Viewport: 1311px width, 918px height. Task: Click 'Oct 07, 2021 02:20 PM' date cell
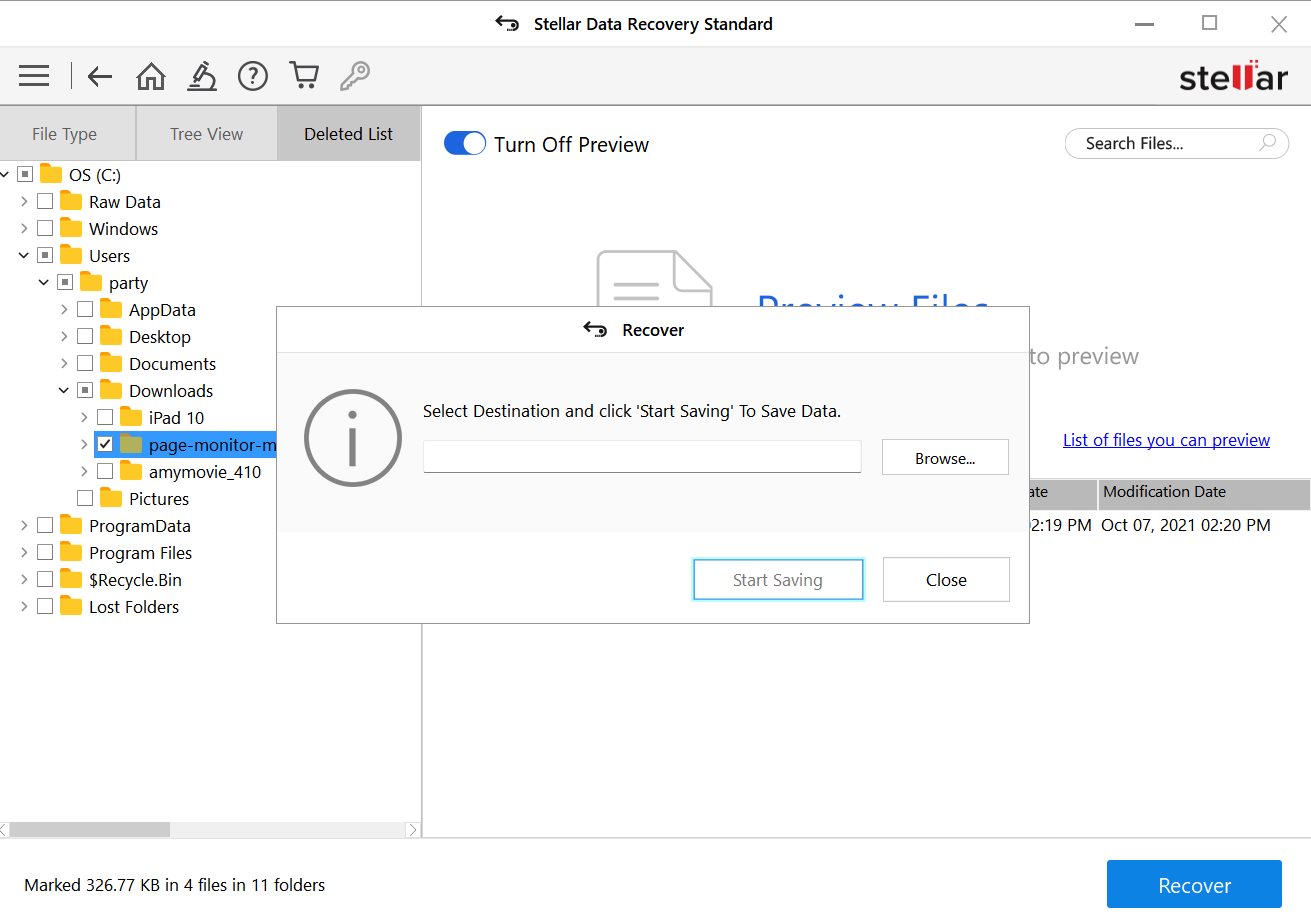tap(1186, 524)
